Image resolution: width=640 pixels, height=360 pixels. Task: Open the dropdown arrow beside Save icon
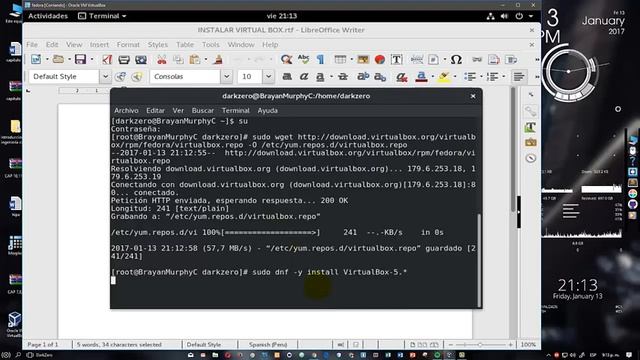[91, 60]
